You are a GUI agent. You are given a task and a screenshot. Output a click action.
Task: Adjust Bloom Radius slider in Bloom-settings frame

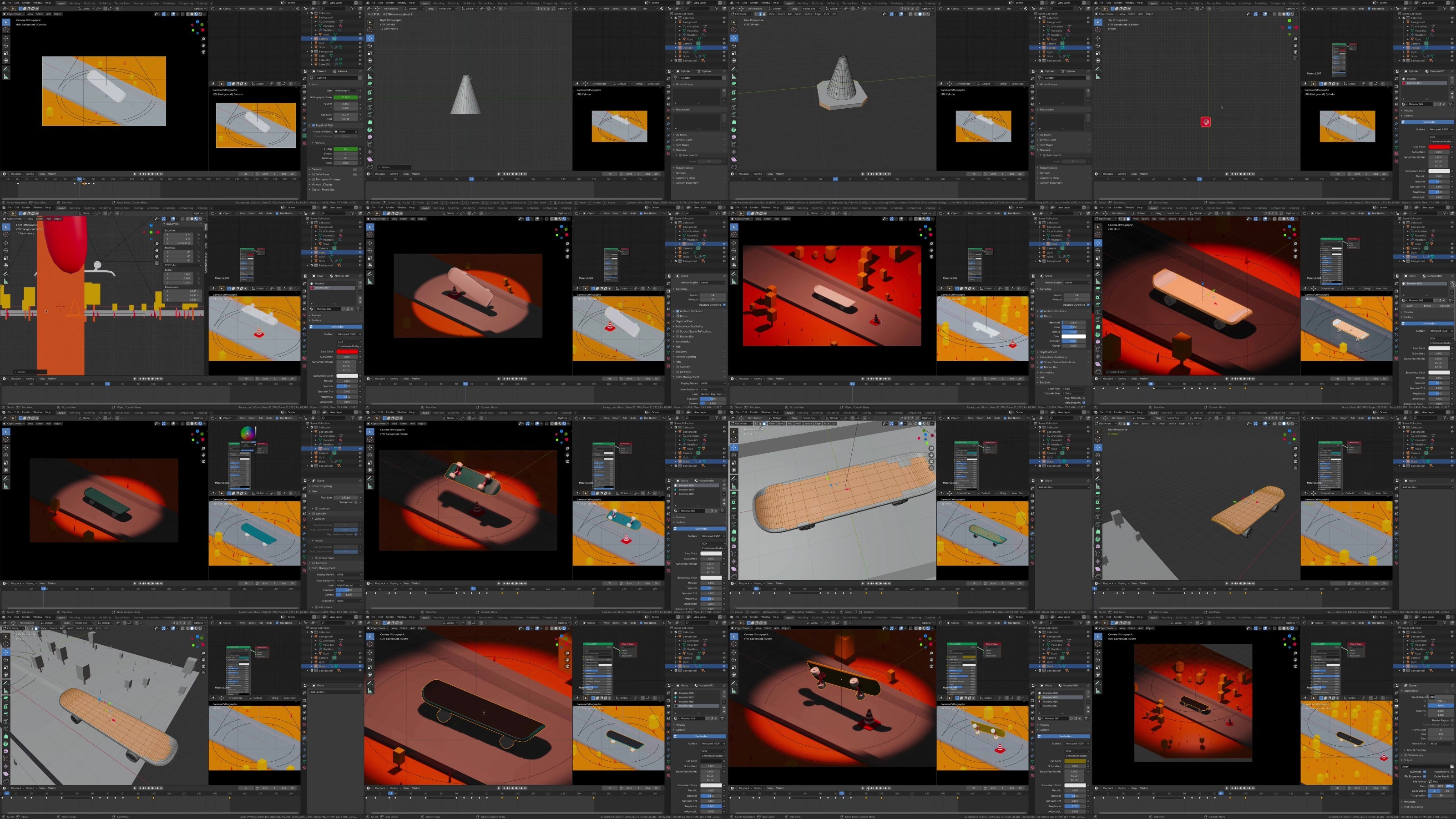point(1073,332)
